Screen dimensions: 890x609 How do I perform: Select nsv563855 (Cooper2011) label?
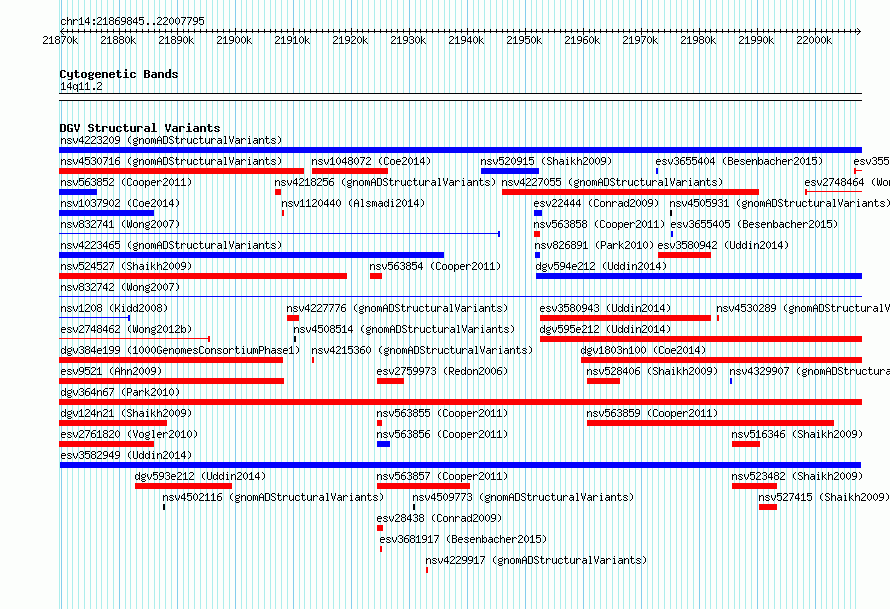(443, 413)
